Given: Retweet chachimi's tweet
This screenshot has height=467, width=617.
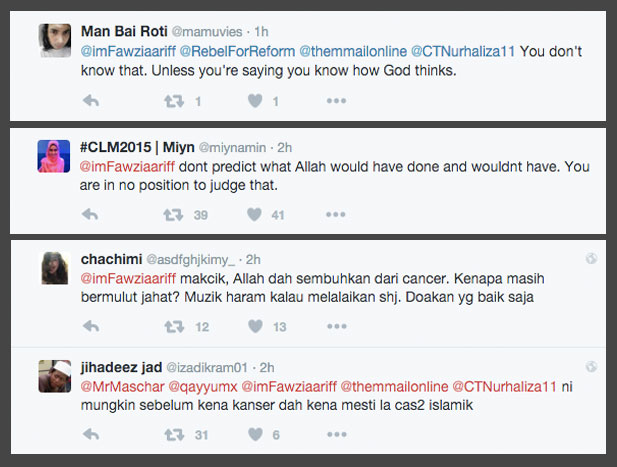Looking at the screenshot, I should click(173, 326).
